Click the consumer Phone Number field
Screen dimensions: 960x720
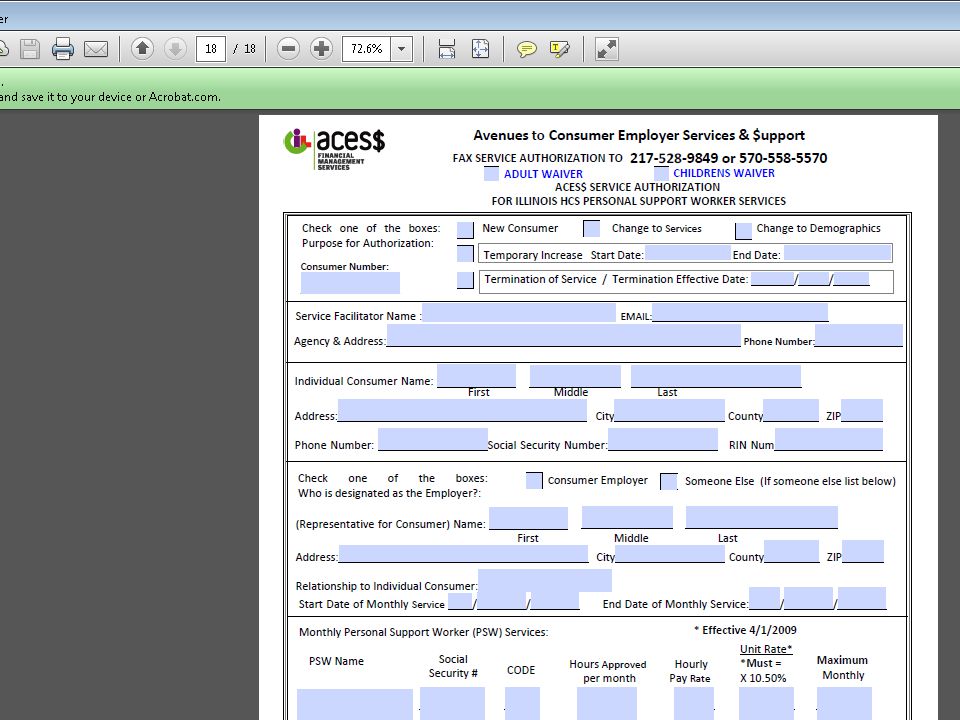tap(433, 440)
